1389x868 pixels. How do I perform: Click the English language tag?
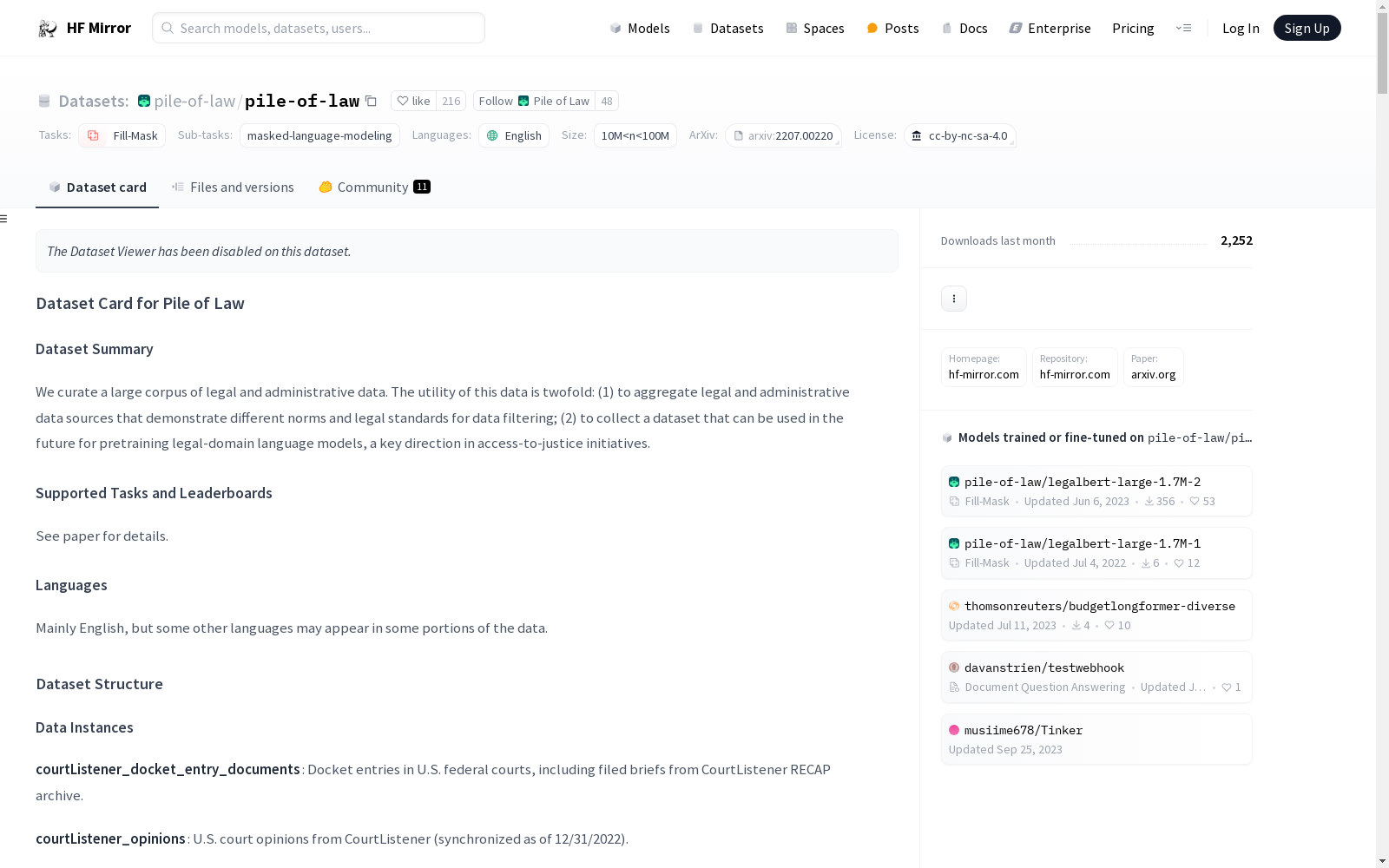pos(514,135)
